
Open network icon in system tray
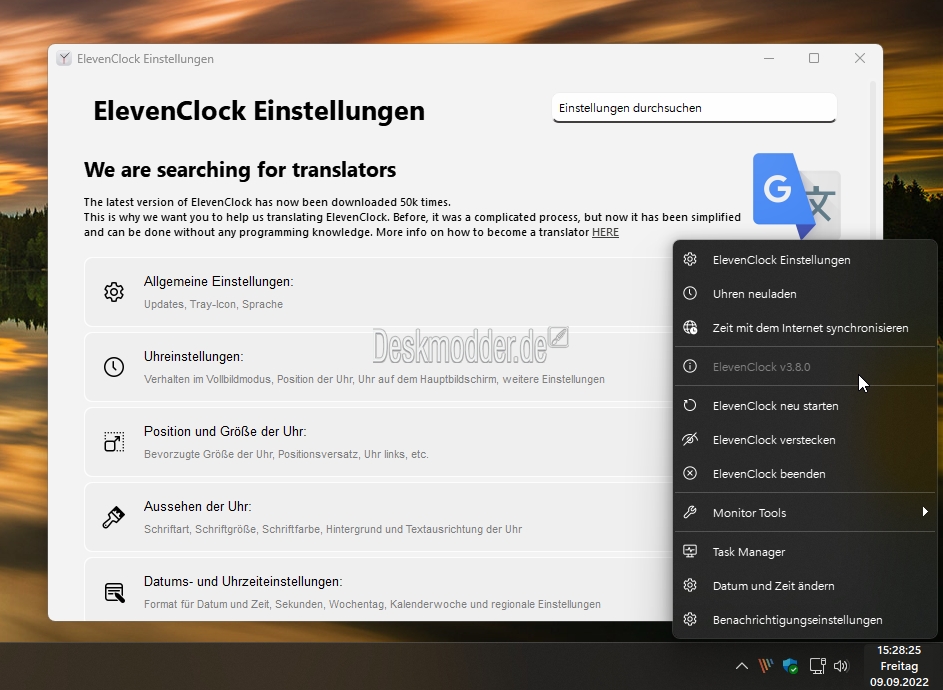(x=817, y=666)
